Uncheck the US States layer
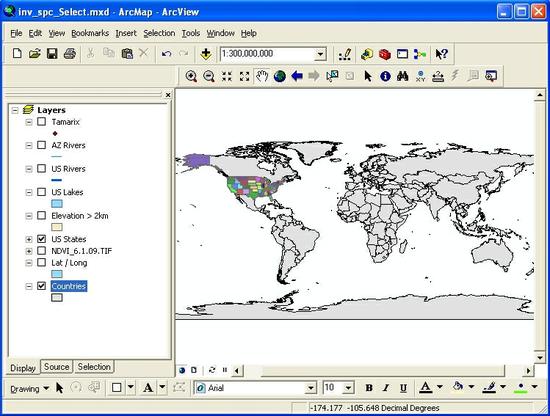 [x=41, y=239]
